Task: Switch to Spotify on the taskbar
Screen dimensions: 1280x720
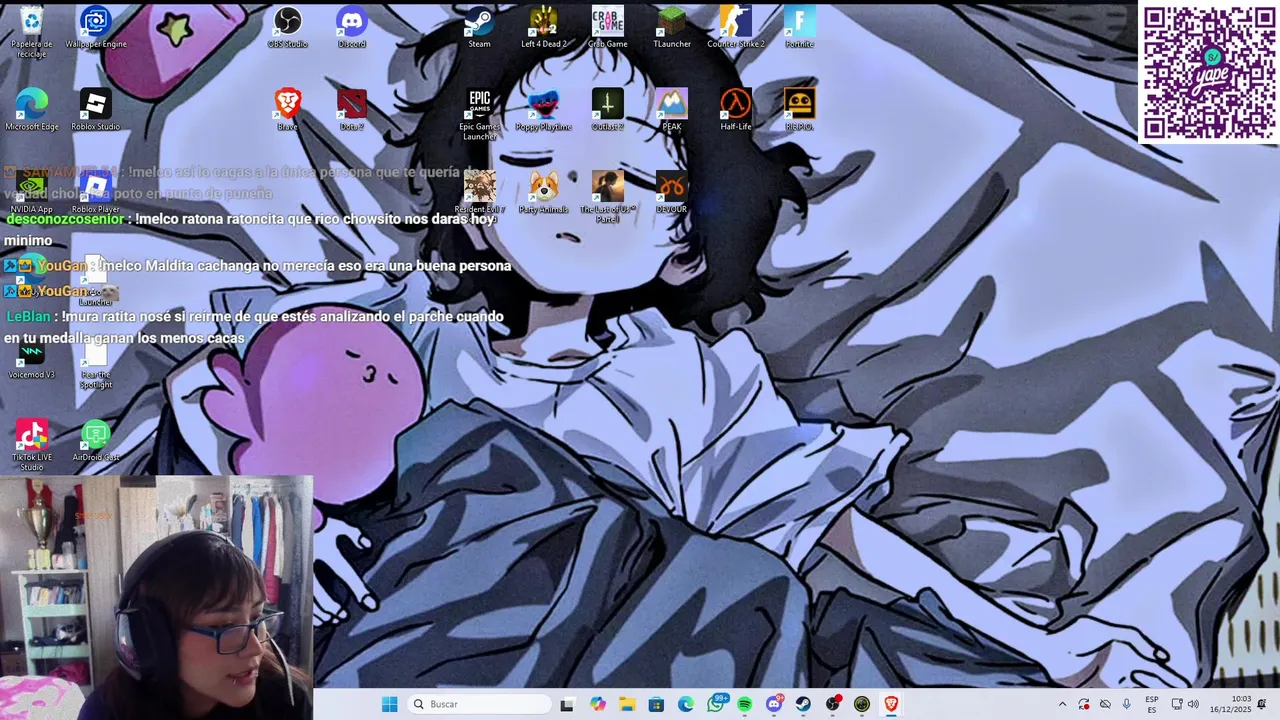Action: pyautogui.click(x=745, y=704)
